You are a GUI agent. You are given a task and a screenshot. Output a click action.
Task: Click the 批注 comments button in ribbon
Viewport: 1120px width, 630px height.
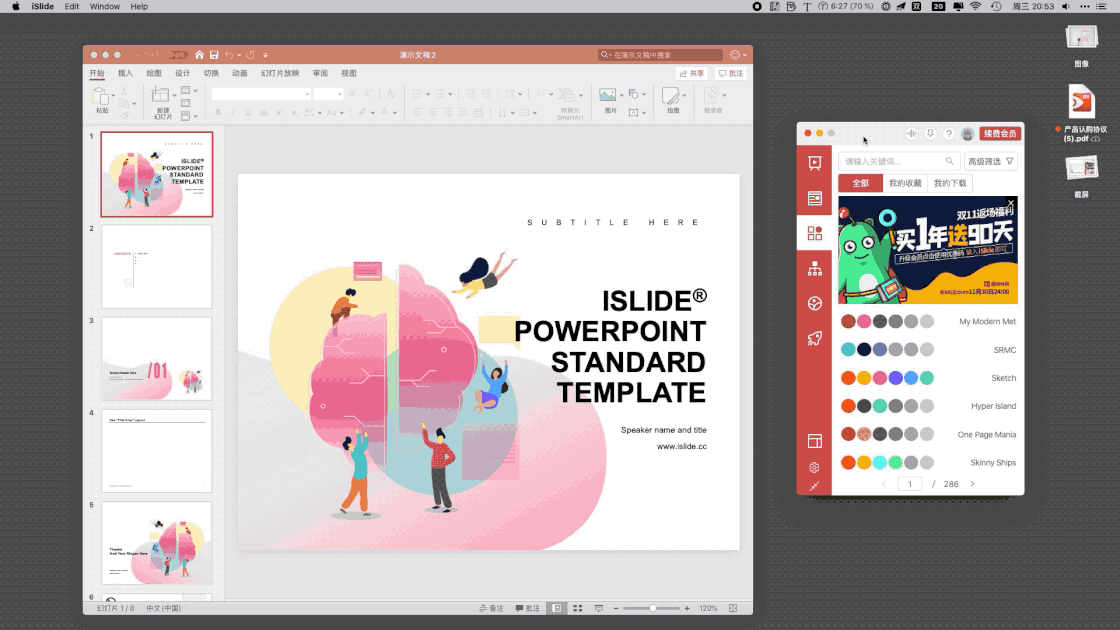click(731, 74)
